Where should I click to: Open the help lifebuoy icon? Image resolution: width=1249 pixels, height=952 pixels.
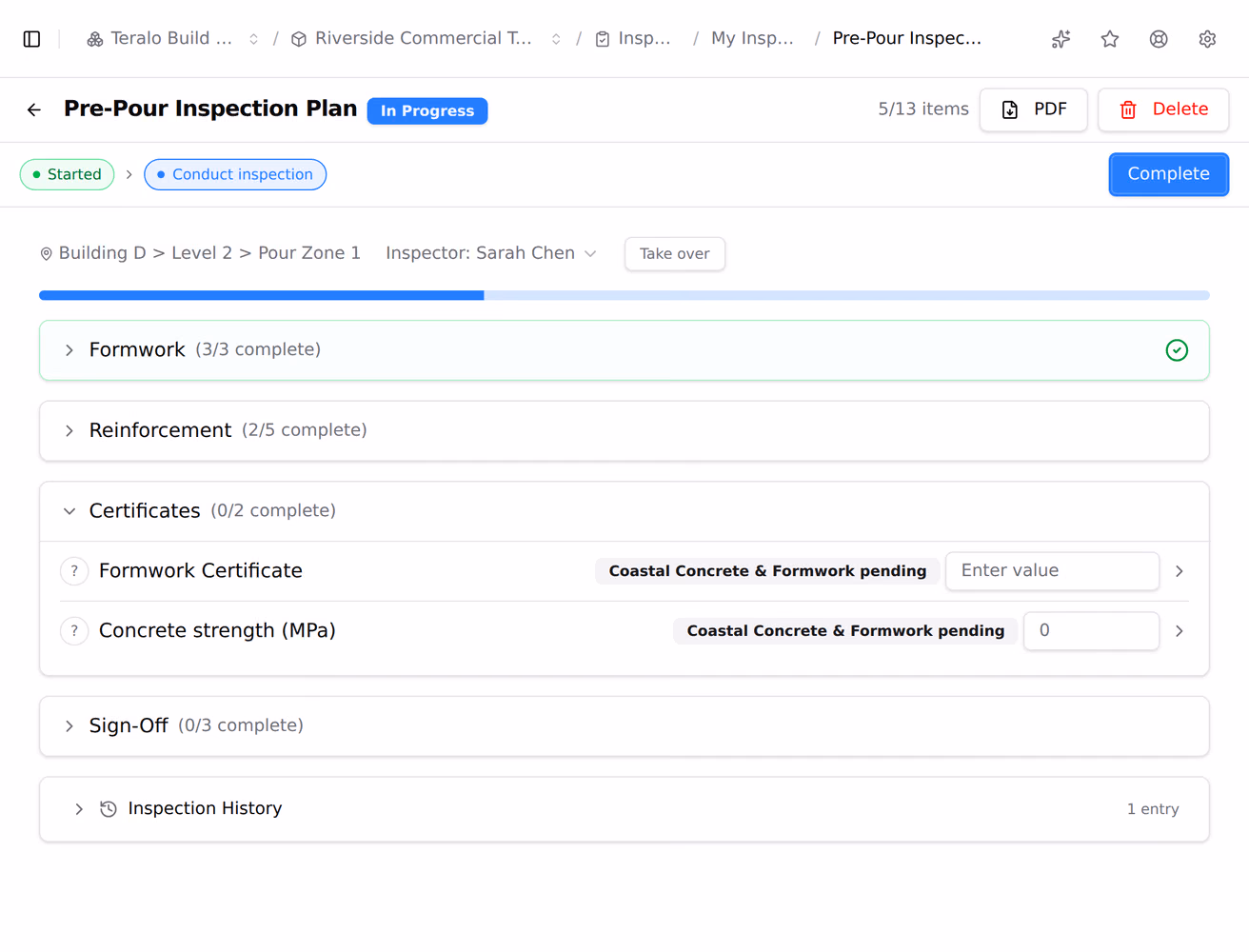[1159, 39]
